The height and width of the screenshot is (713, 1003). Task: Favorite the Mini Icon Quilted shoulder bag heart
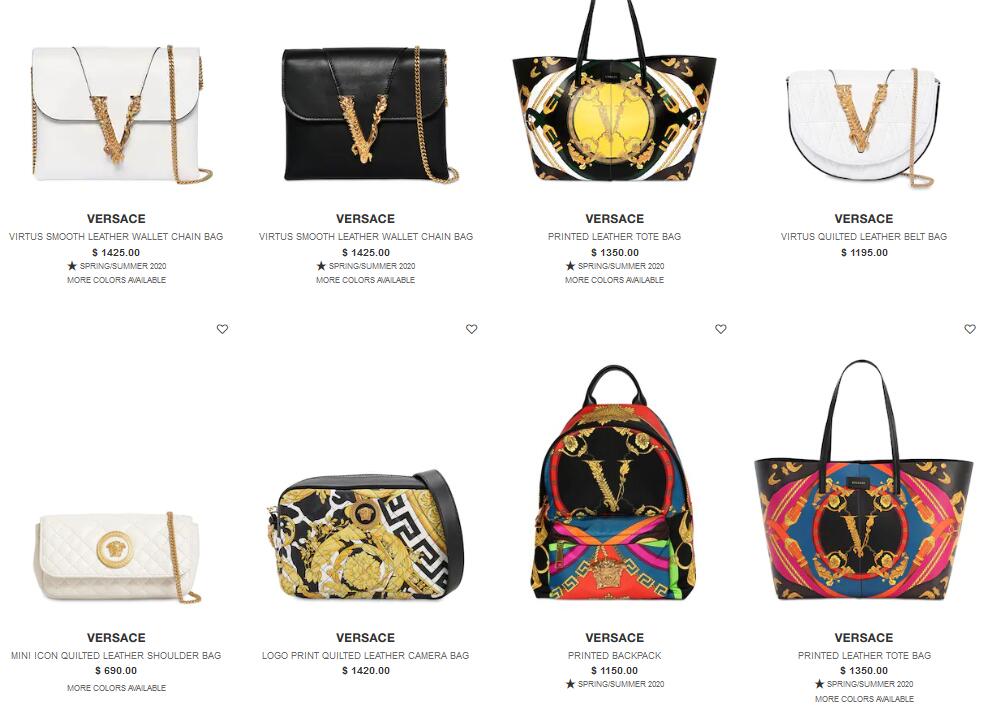click(222, 329)
